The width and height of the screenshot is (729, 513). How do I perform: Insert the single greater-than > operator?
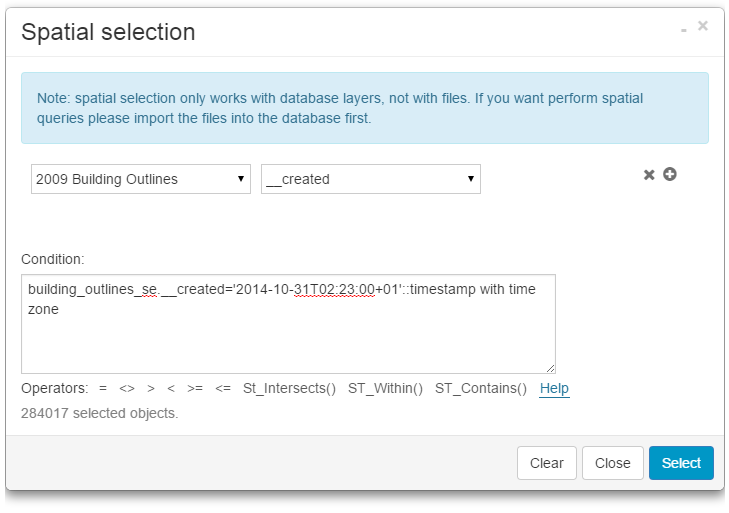tap(151, 389)
